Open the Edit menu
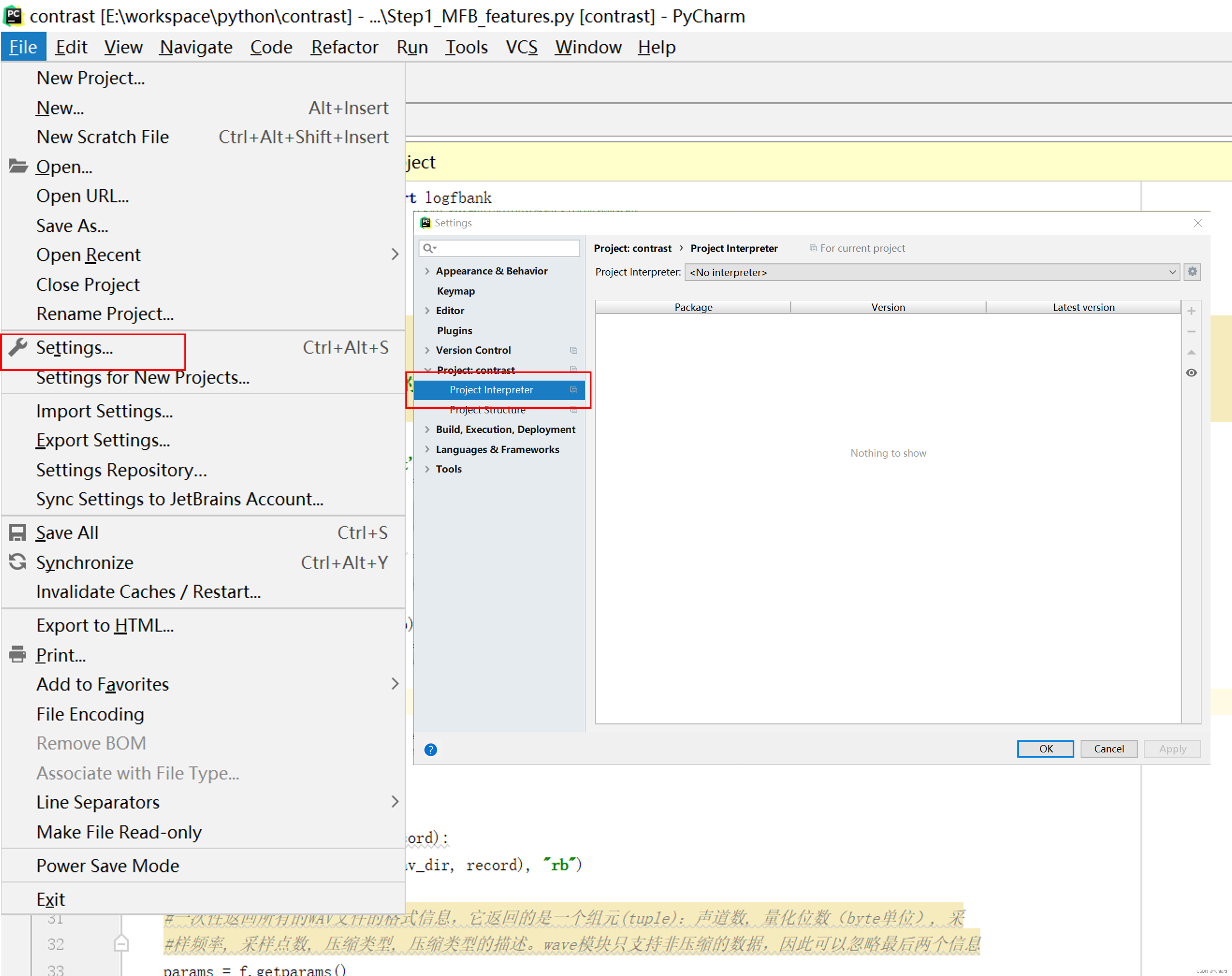 (72, 47)
